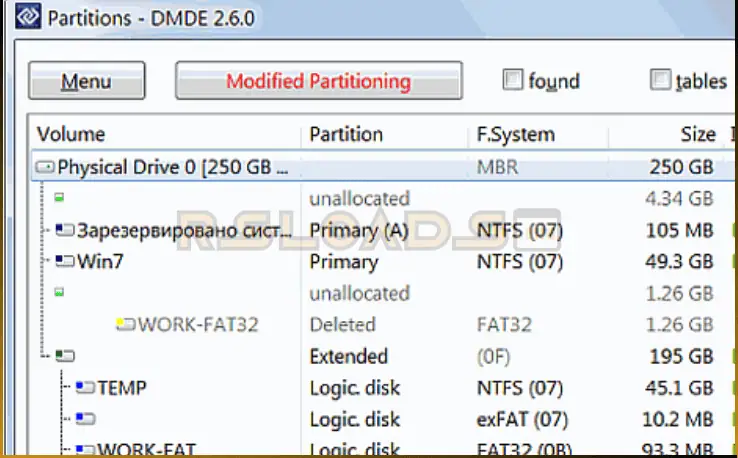Click the Deleted partition cell
Screen dimensions: 738x458
(x=343, y=324)
